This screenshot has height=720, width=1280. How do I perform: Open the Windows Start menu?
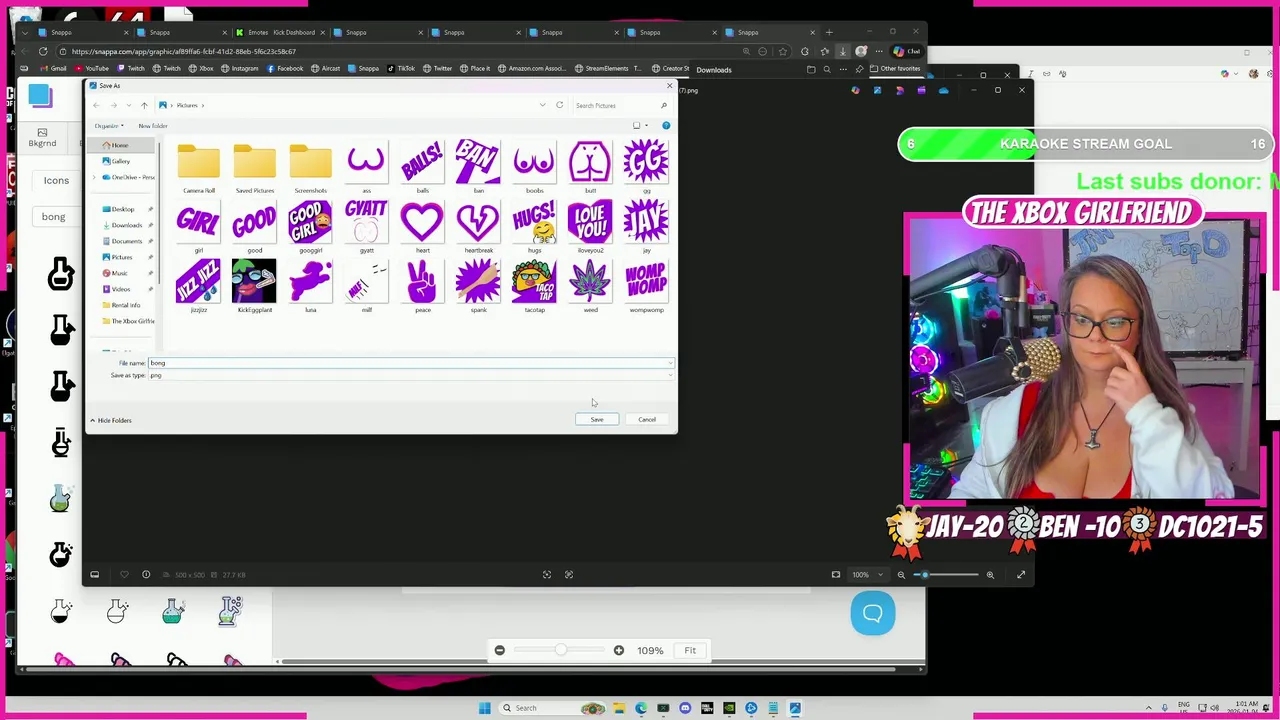click(484, 708)
